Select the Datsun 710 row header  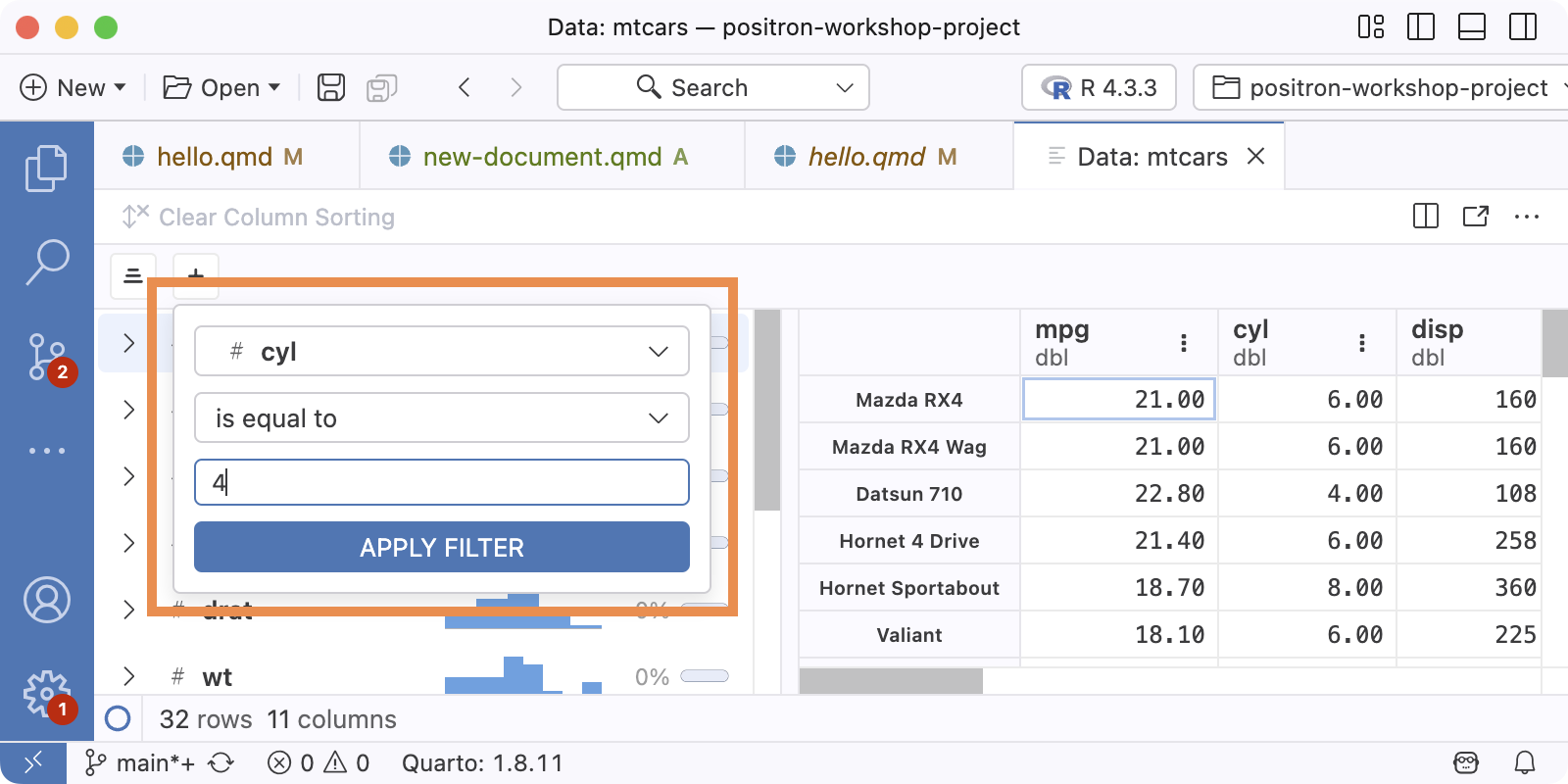pyautogui.click(x=909, y=493)
